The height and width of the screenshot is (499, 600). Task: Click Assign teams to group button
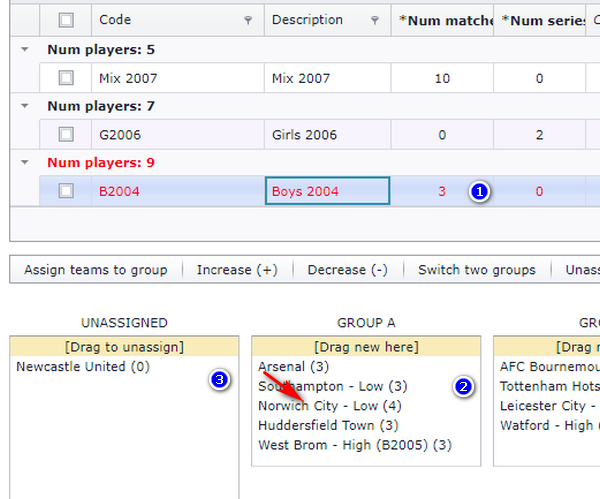pos(96,270)
